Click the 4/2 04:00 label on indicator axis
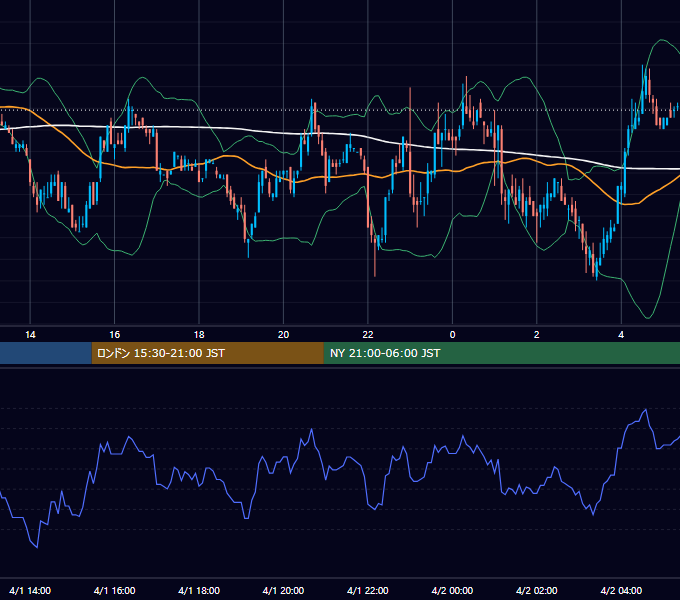This screenshot has height=600, width=680. (621, 590)
